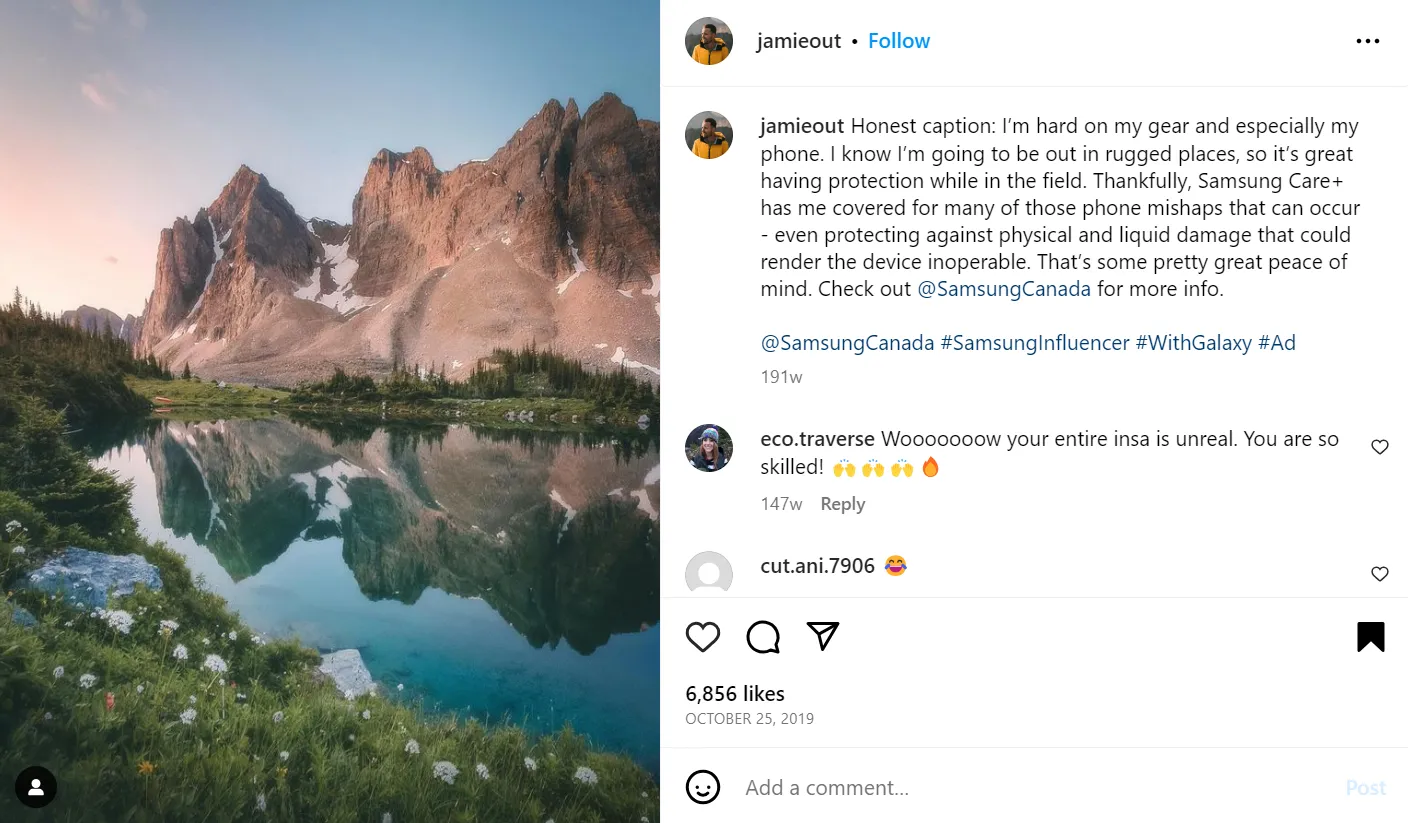Toggle the saved bookmark icon
This screenshot has width=1408, height=823.
pos(1370,637)
